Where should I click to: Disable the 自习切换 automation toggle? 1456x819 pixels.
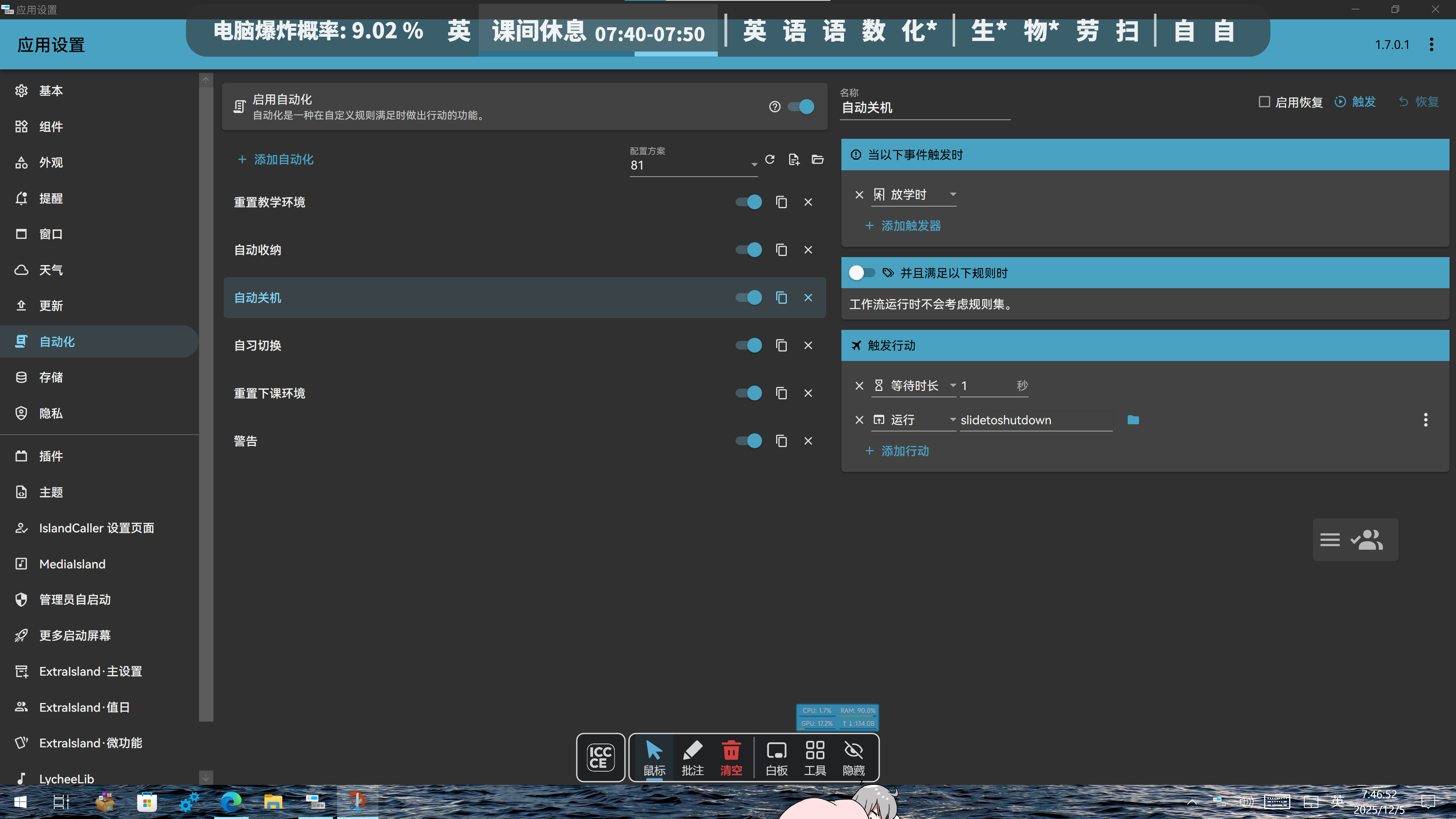click(x=749, y=345)
